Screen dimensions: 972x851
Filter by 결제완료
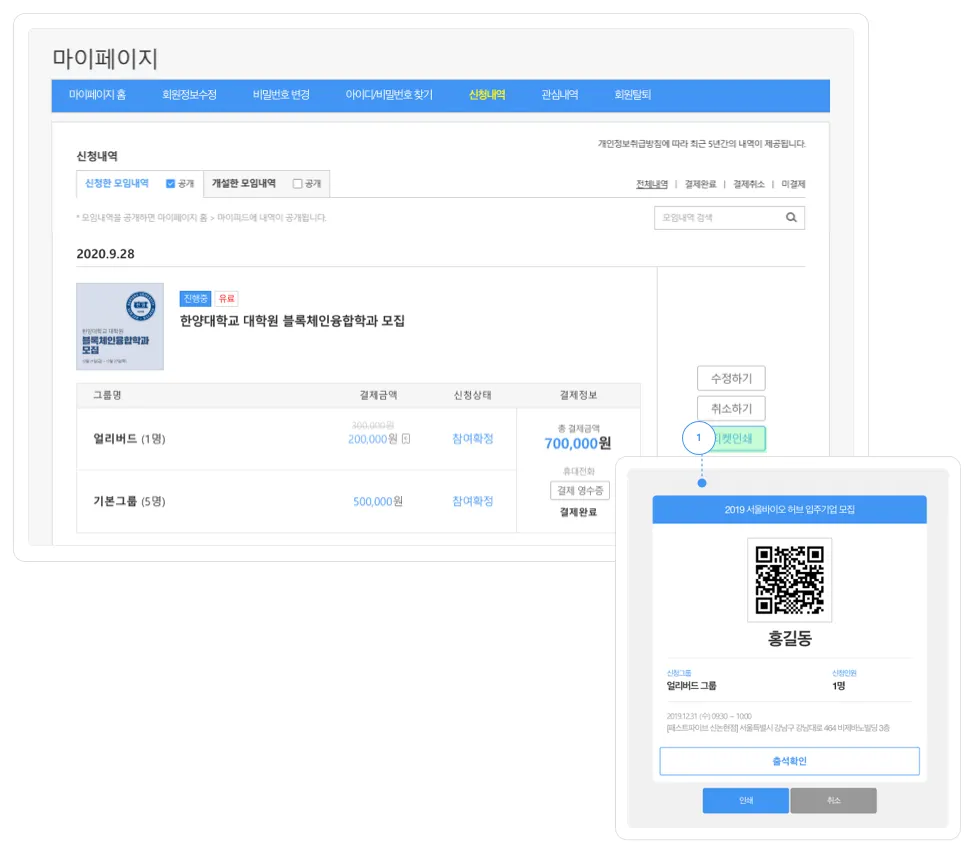700,184
